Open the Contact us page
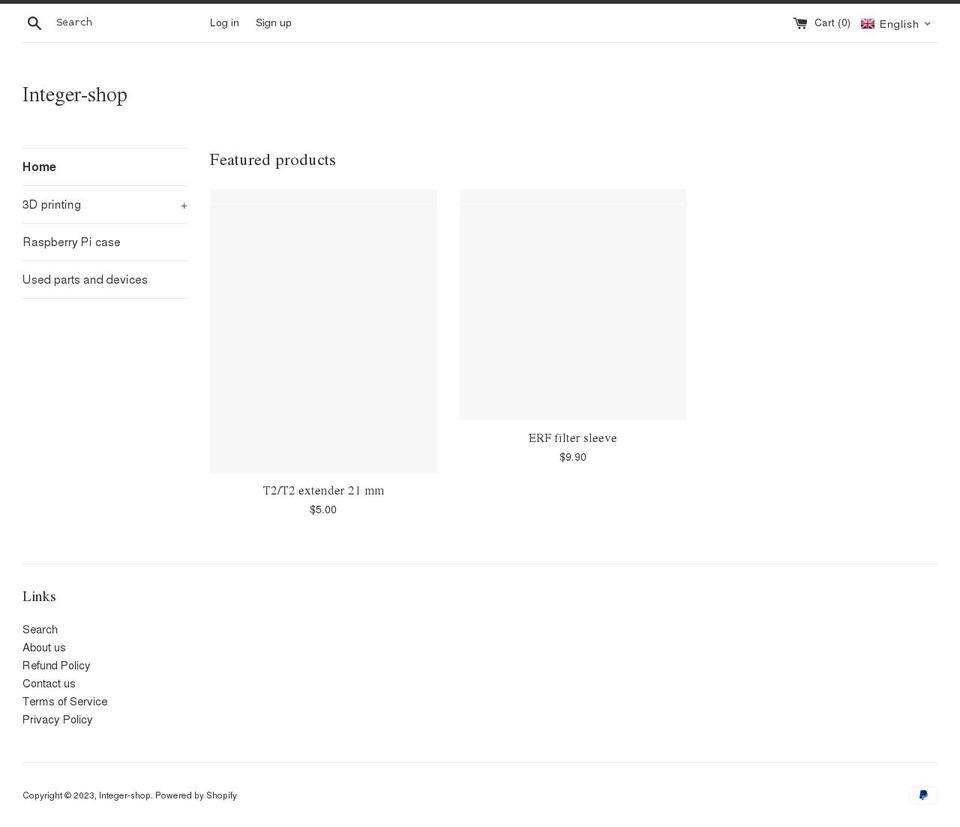This screenshot has width=960, height=827. click(48, 683)
